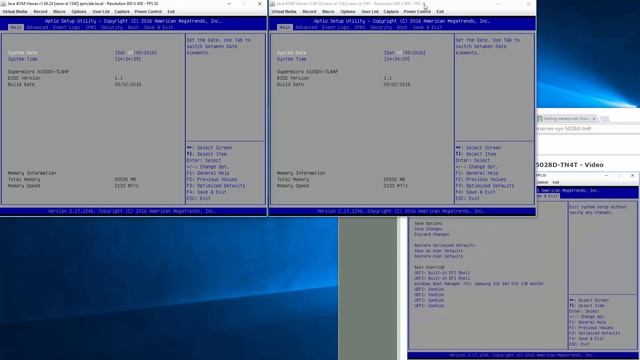Click System Date in left BIOS window
The height and width of the screenshot is (360, 640).
click(x=22, y=53)
